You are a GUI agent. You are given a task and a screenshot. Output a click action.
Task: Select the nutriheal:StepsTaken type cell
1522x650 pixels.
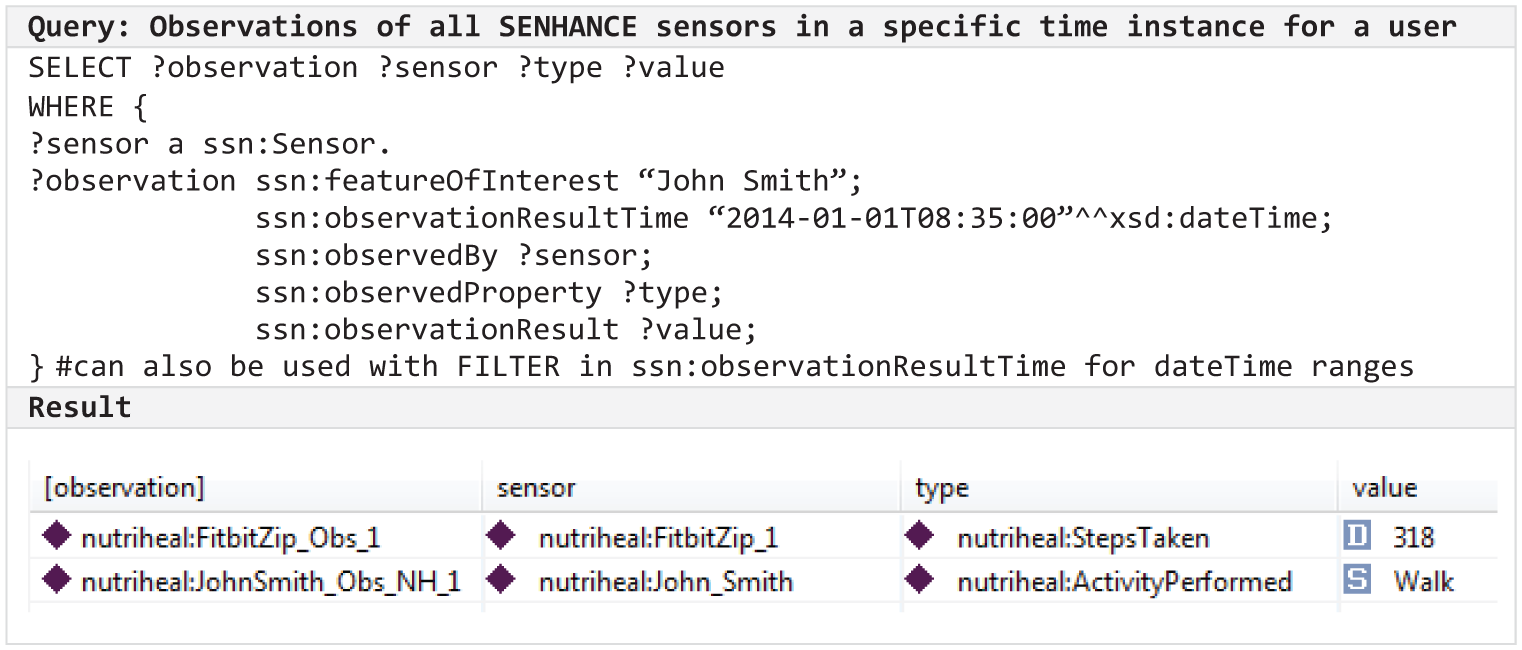(x=1119, y=537)
